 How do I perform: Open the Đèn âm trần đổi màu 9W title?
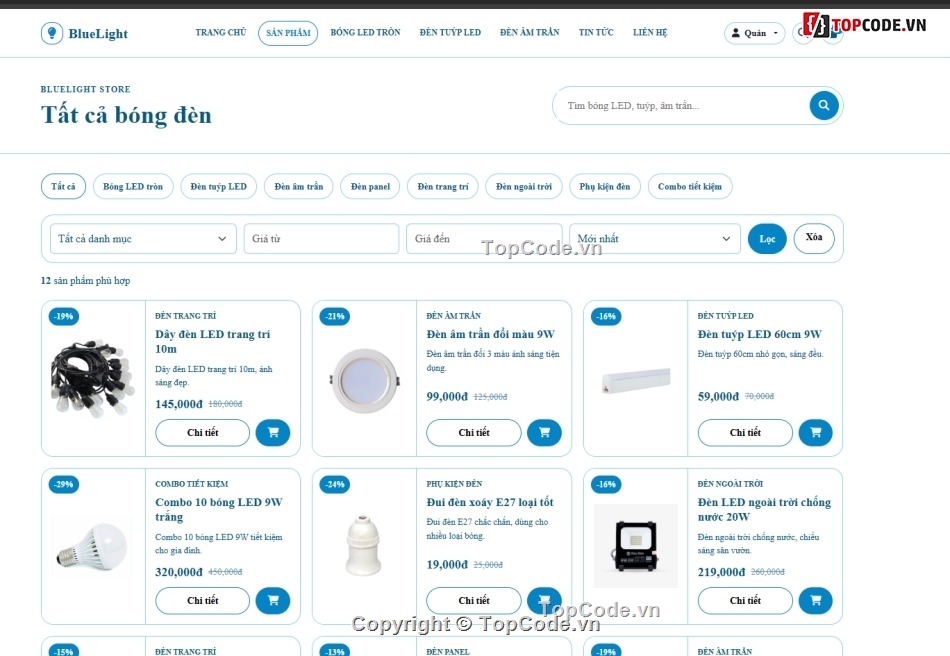490,334
